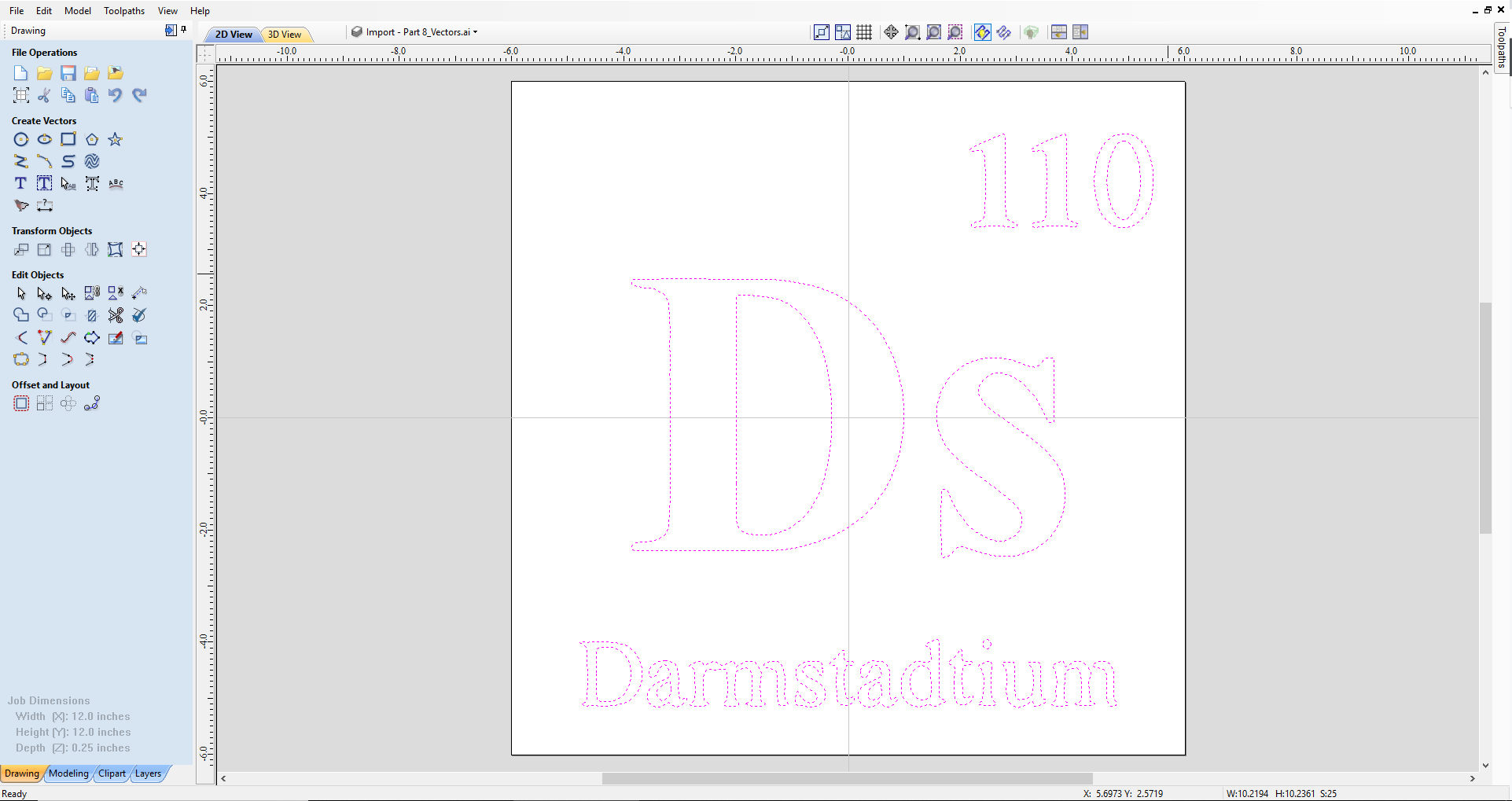This screenshot has height=801, width=1512.
Task: Click the Weld Vectors tool
Action: pos(21,315)
